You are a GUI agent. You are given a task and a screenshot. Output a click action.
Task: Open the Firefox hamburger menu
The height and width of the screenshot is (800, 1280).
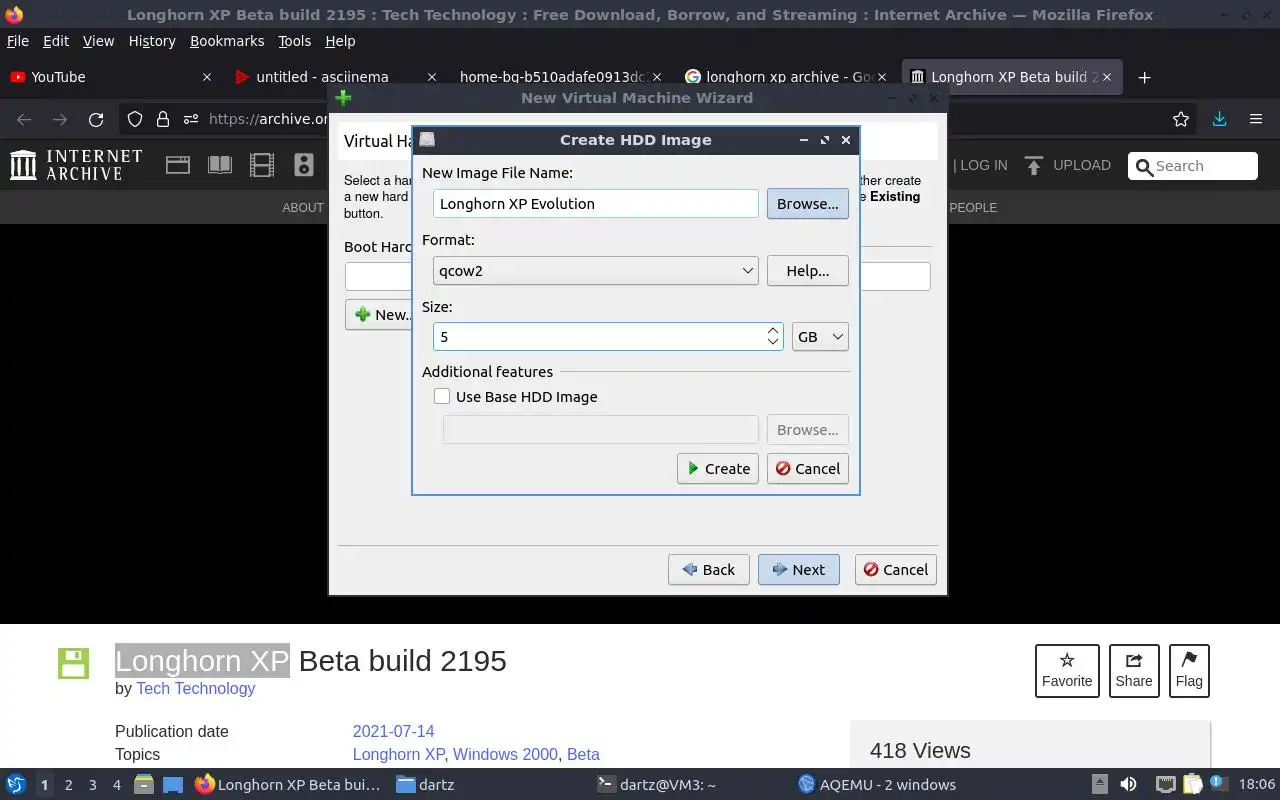(1256, 119)
